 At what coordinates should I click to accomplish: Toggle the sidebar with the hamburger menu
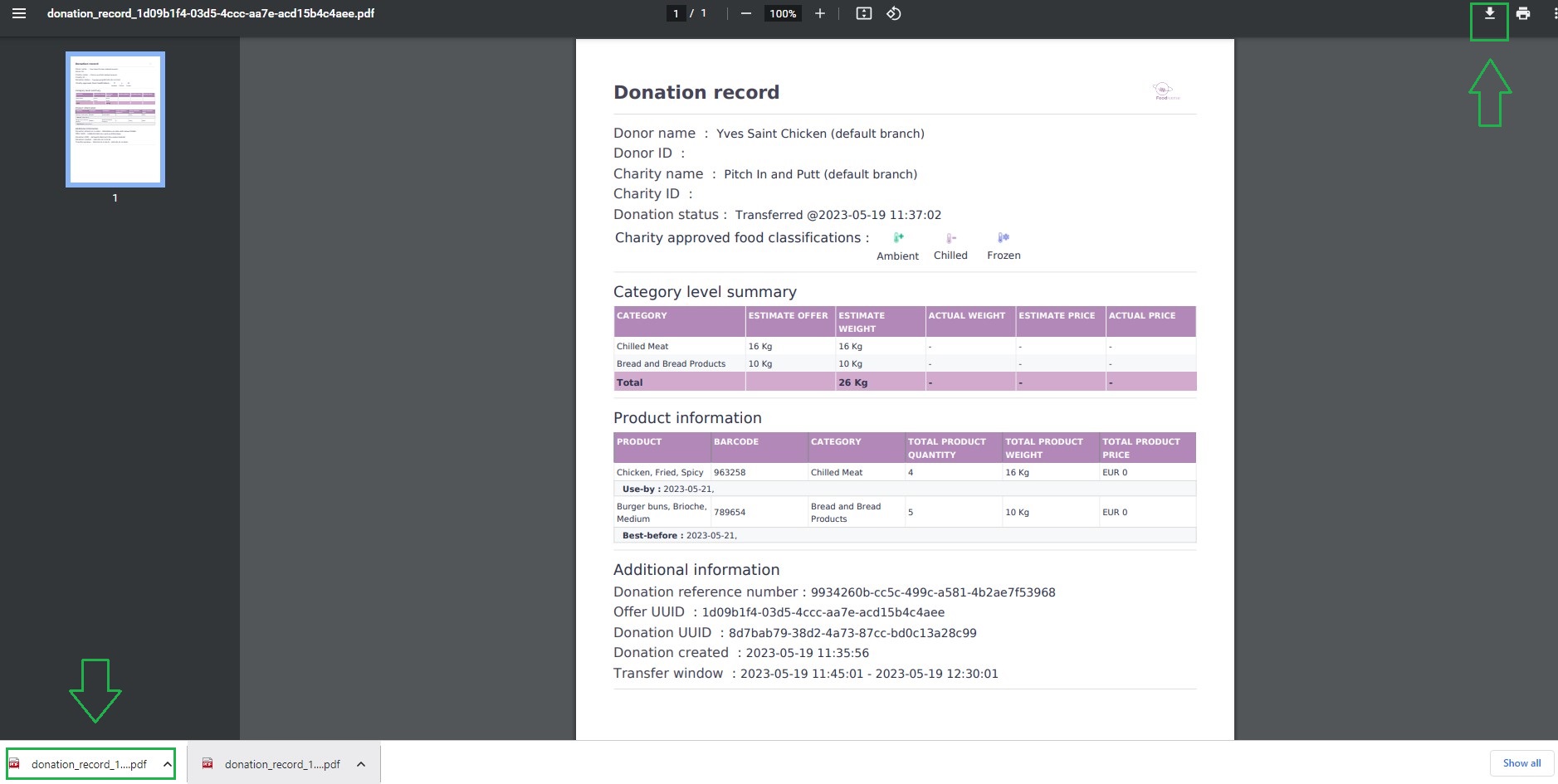pyautogui.click(x=18, y=13)
